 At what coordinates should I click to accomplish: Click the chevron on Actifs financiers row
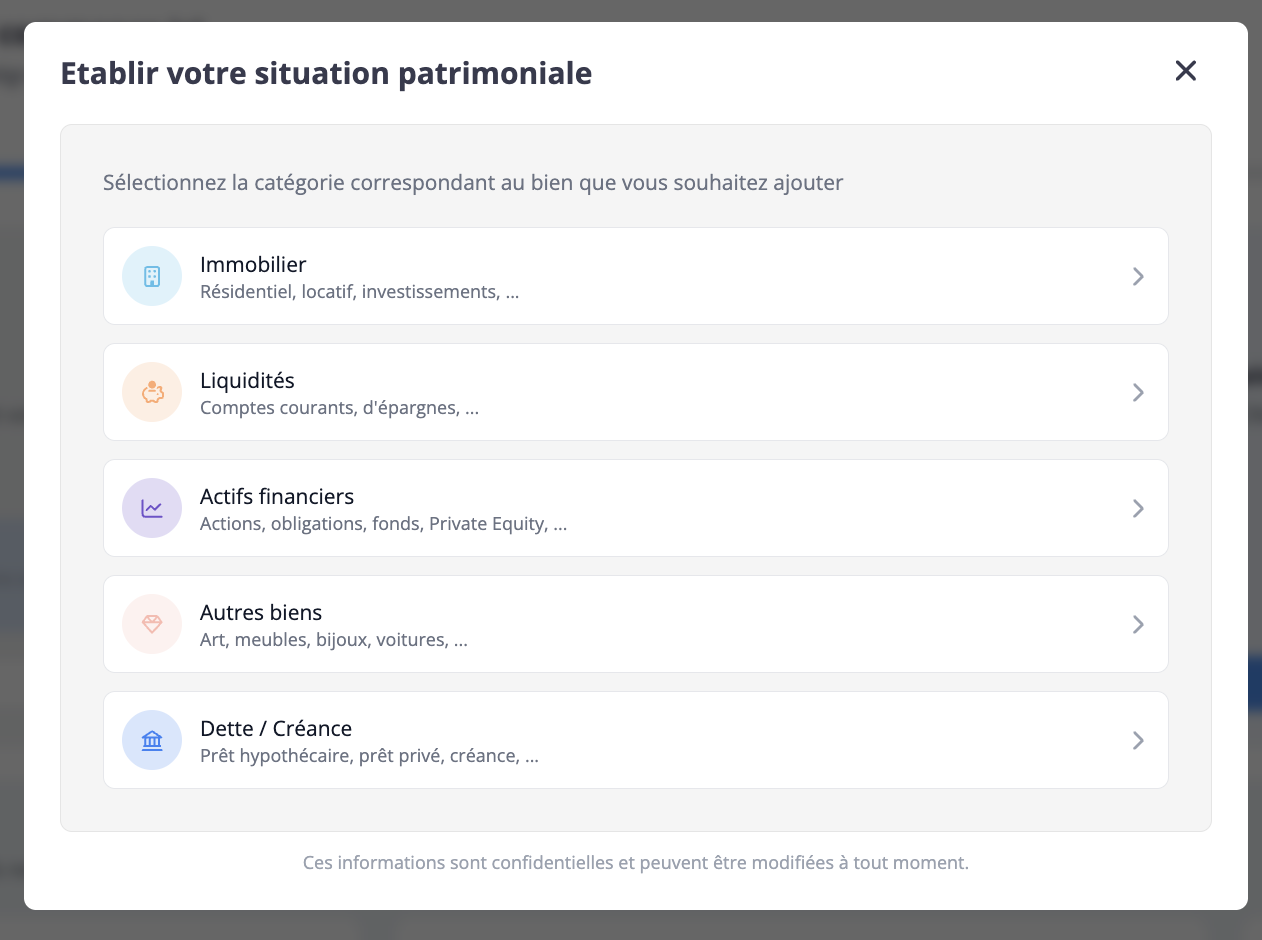click(1138, 508)
